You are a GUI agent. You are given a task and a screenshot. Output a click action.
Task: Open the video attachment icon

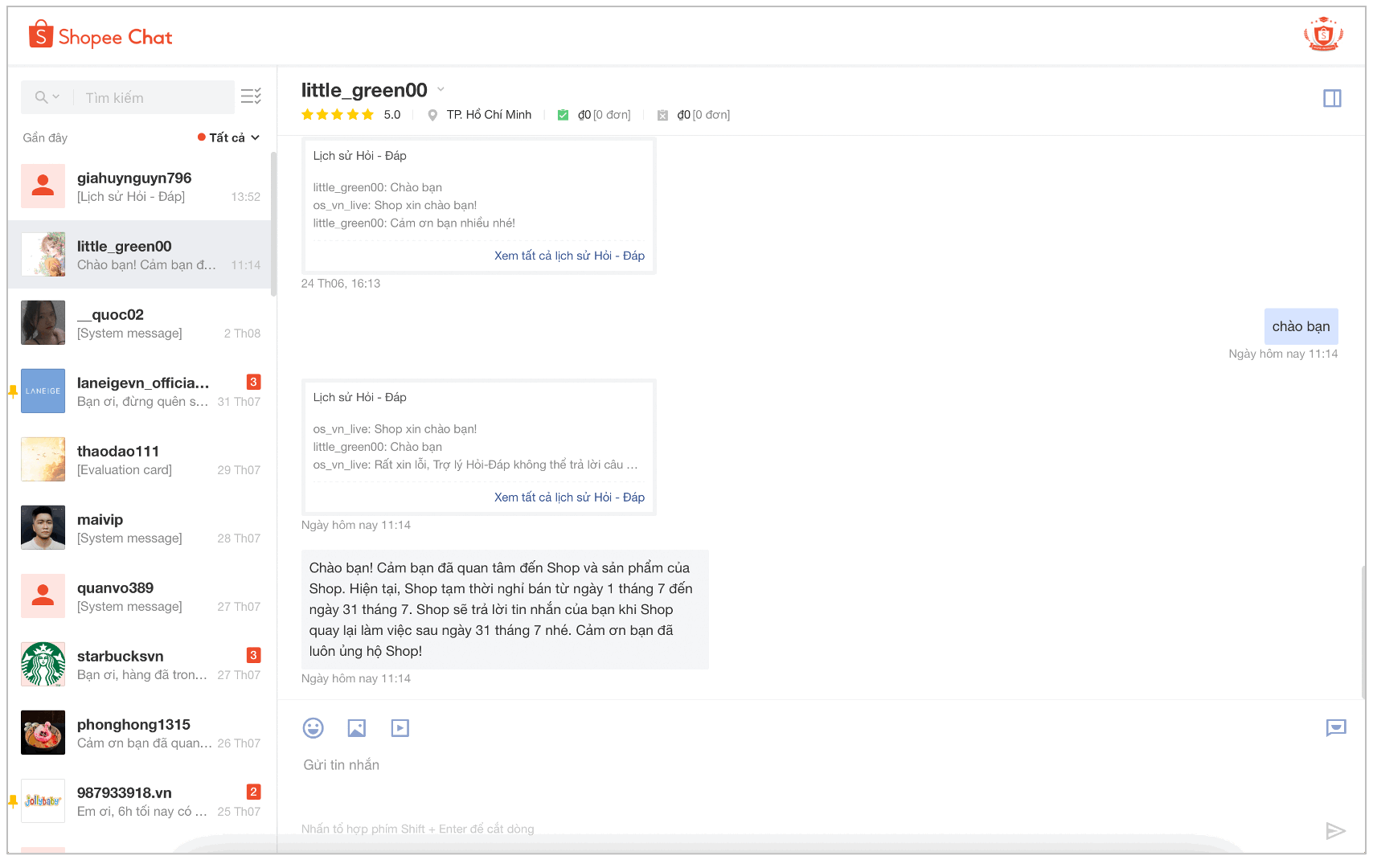[400, 728]
